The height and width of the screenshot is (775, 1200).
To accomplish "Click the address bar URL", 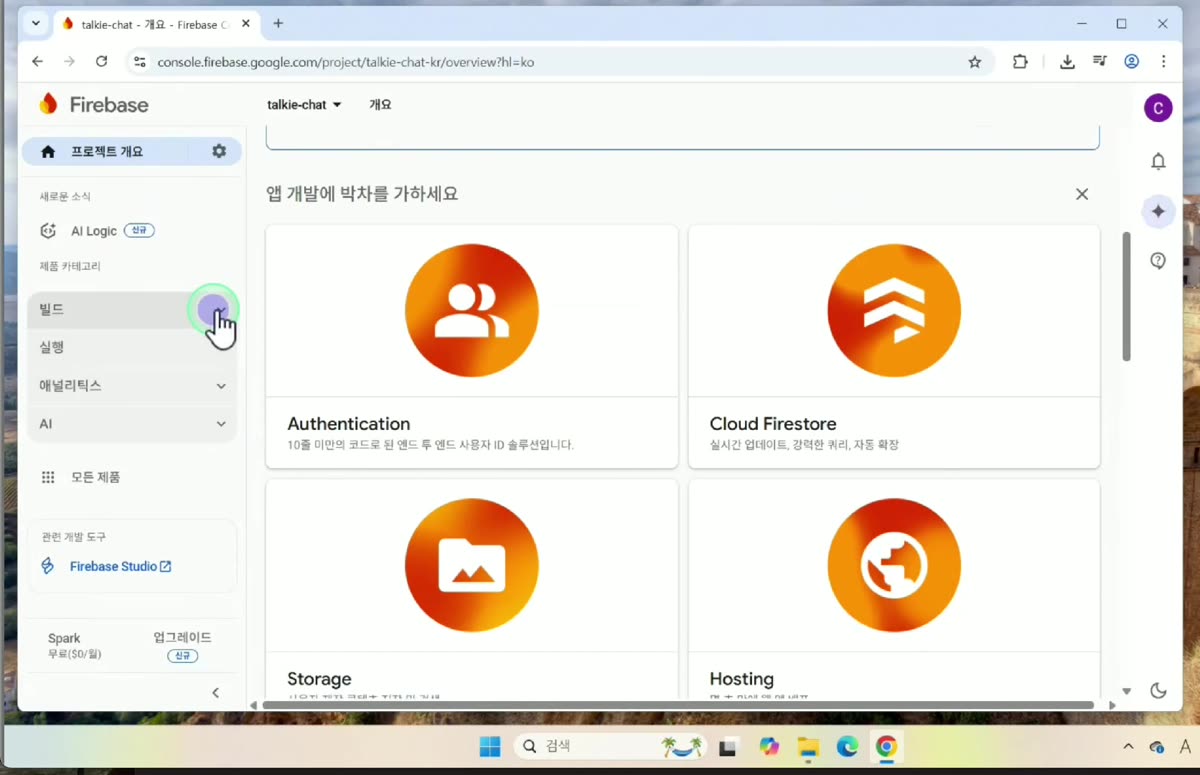I will [345, 62].
